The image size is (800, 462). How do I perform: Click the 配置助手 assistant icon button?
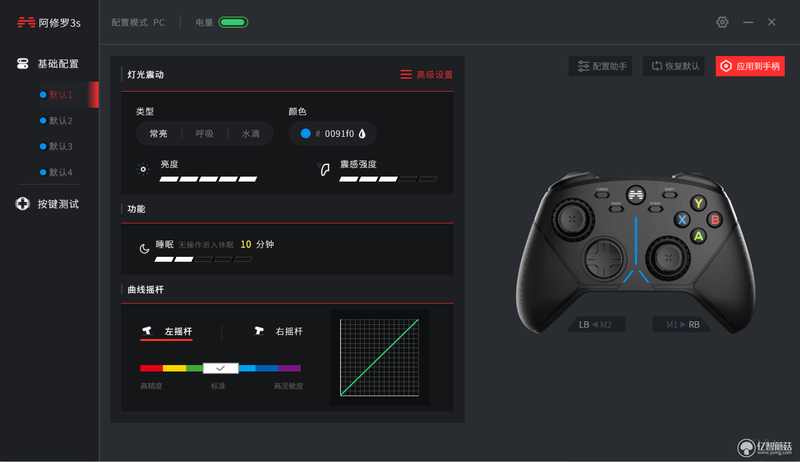pyautogui.click(x=583, y=66)
